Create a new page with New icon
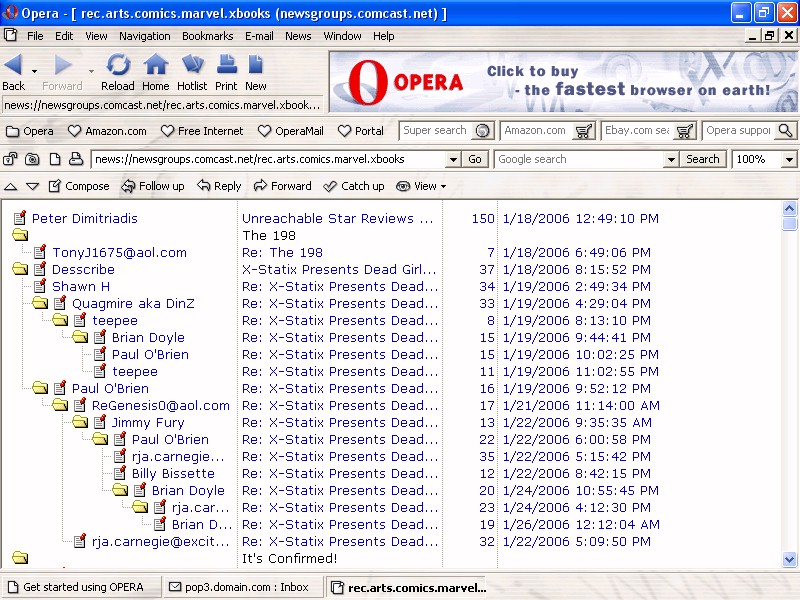This screenshot has width=800, height=600. tap(256, 66)
